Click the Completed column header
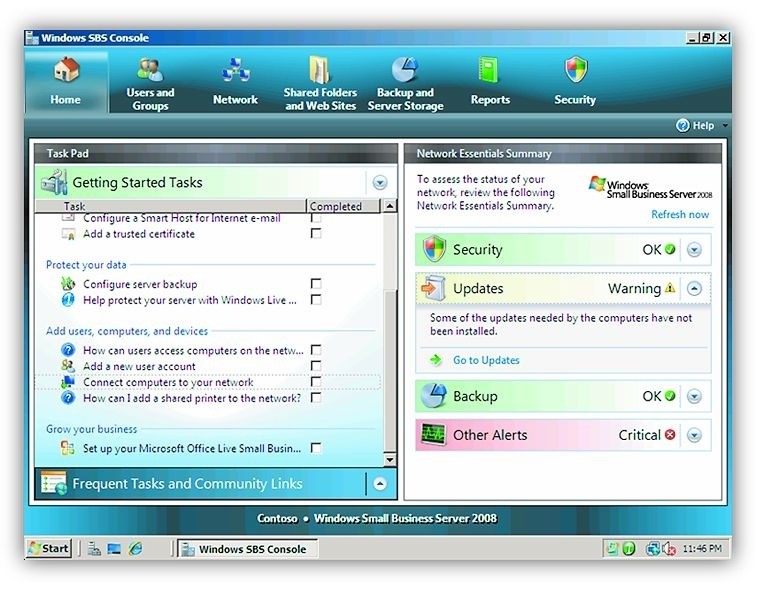This screenshot has height=595, width=757. pyautogui.click(x=343, y=206)
